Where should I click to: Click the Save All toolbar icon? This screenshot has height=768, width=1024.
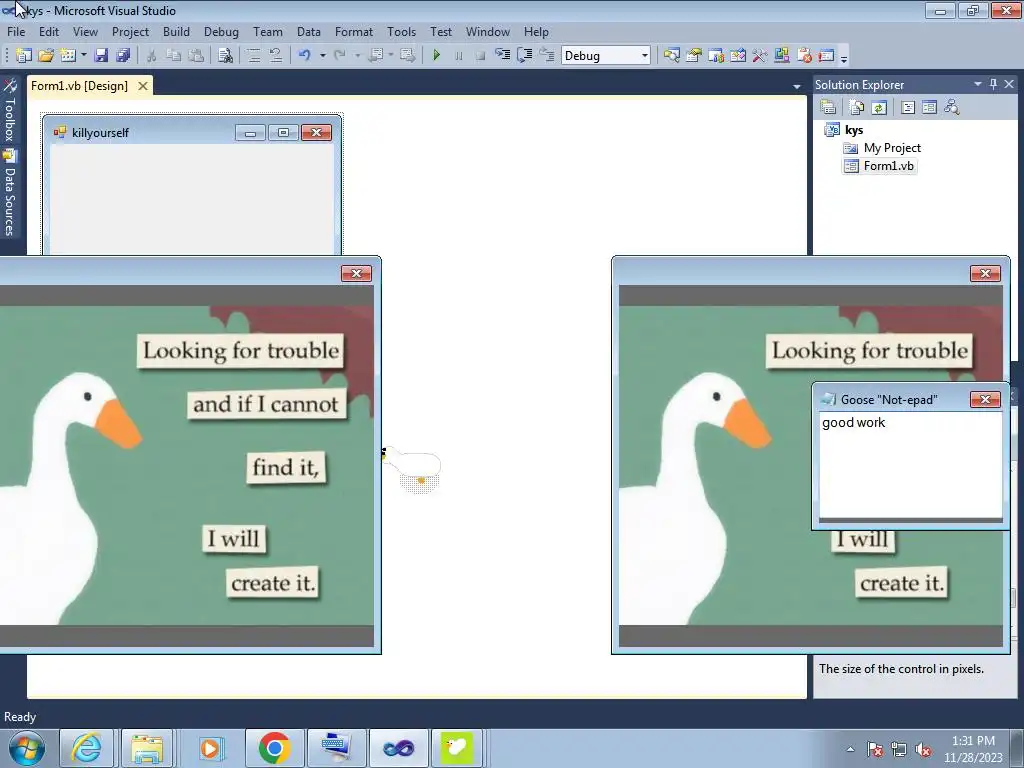click(123, 56)
